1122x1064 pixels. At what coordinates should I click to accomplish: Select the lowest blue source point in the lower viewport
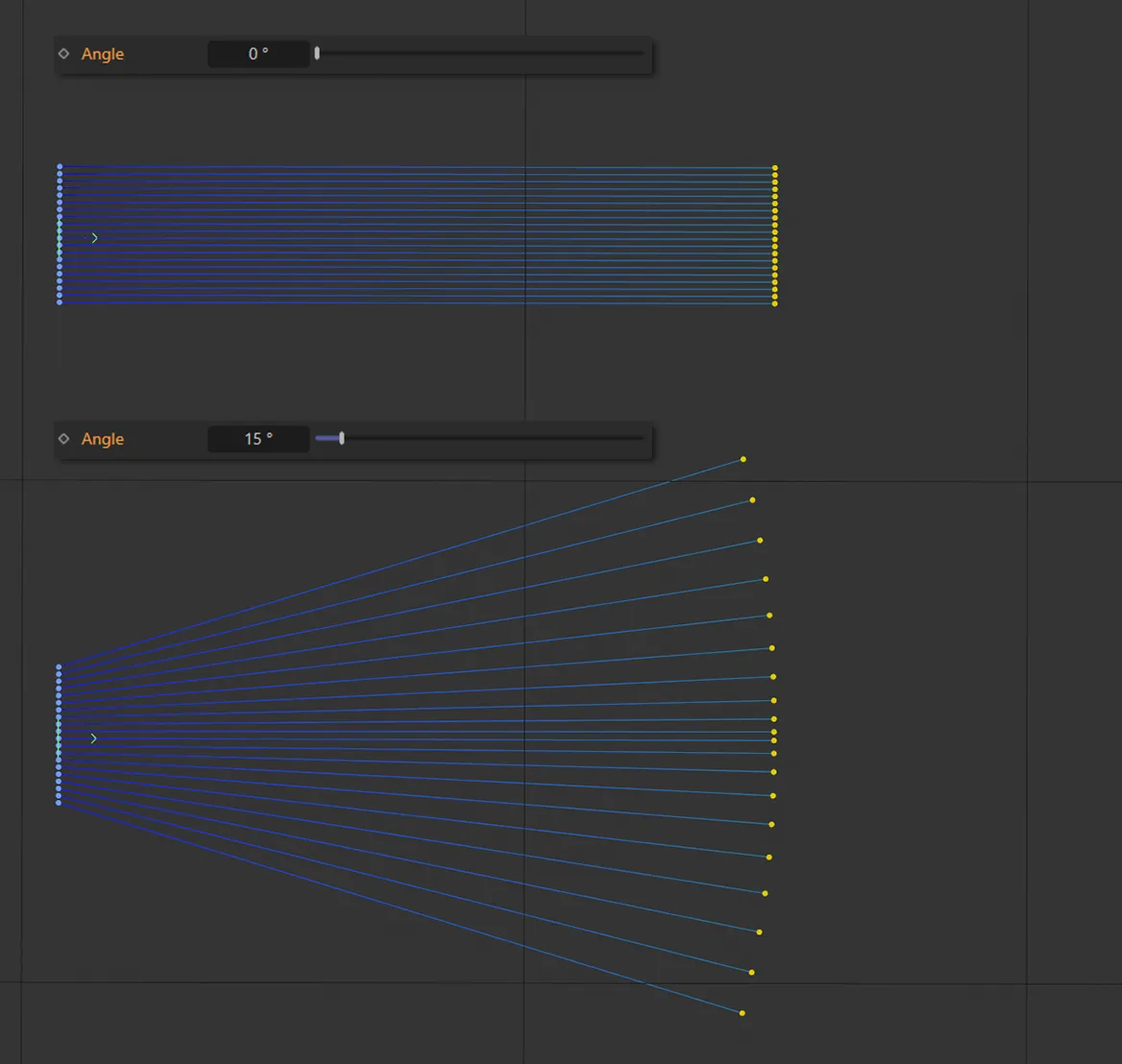(x=58, y=805)
